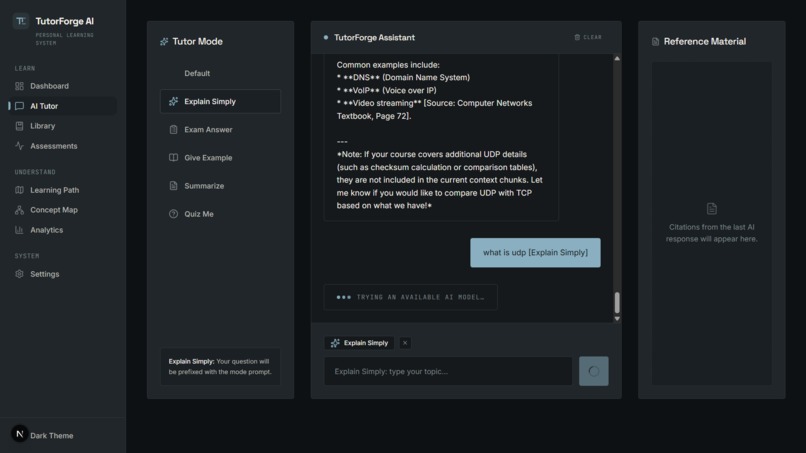
Task: Choose Exam Answer tutor mode
Action: [x=221, y=130]
